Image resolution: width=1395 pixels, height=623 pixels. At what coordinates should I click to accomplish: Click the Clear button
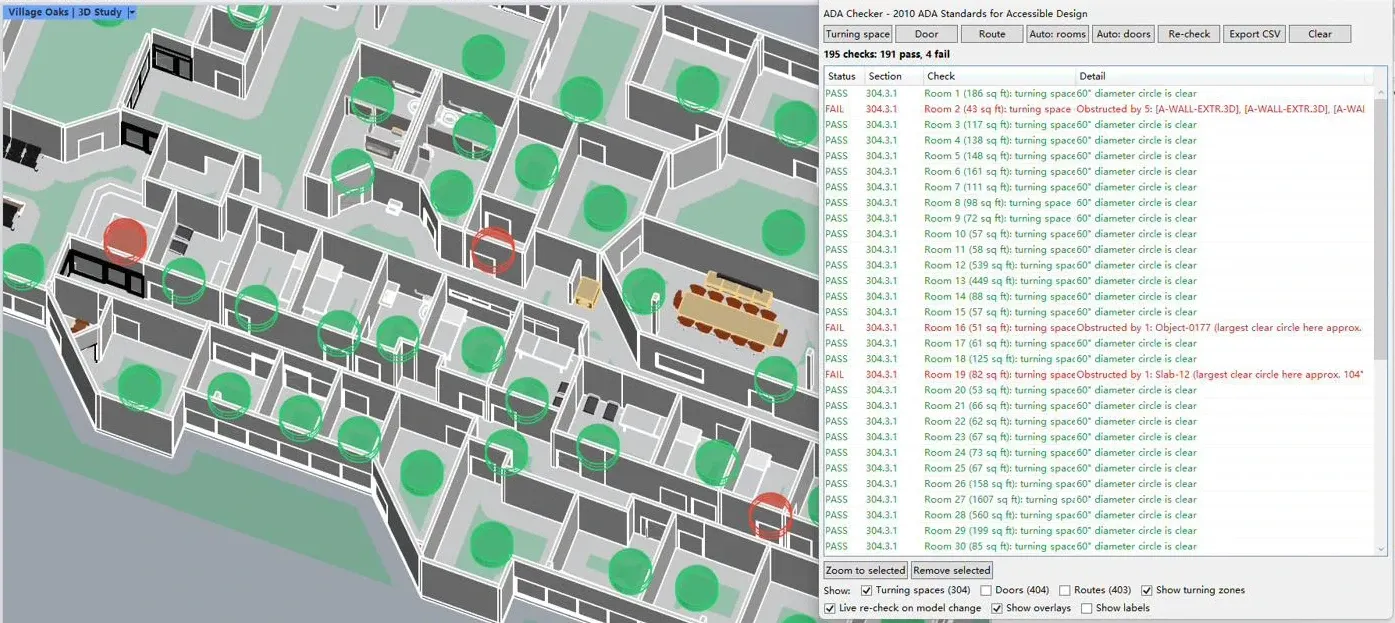(1320, 34)
